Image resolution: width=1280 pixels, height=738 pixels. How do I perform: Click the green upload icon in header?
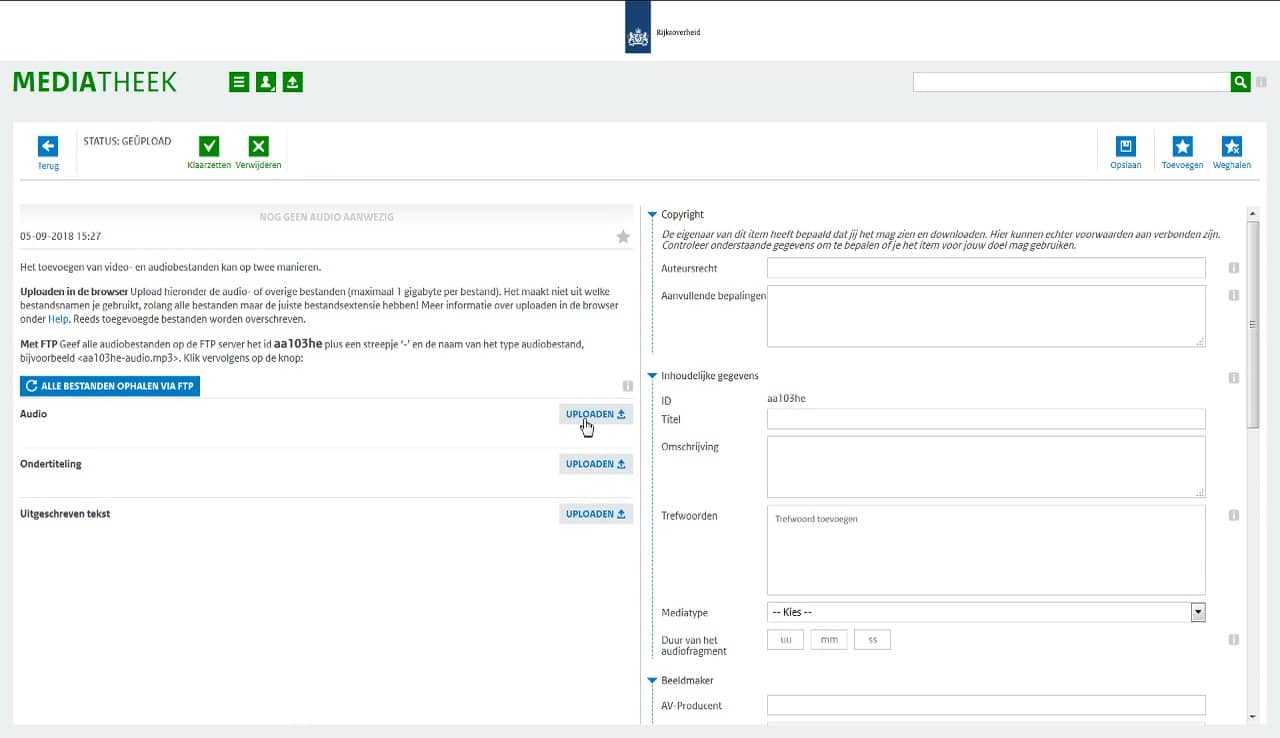point(292,82)
